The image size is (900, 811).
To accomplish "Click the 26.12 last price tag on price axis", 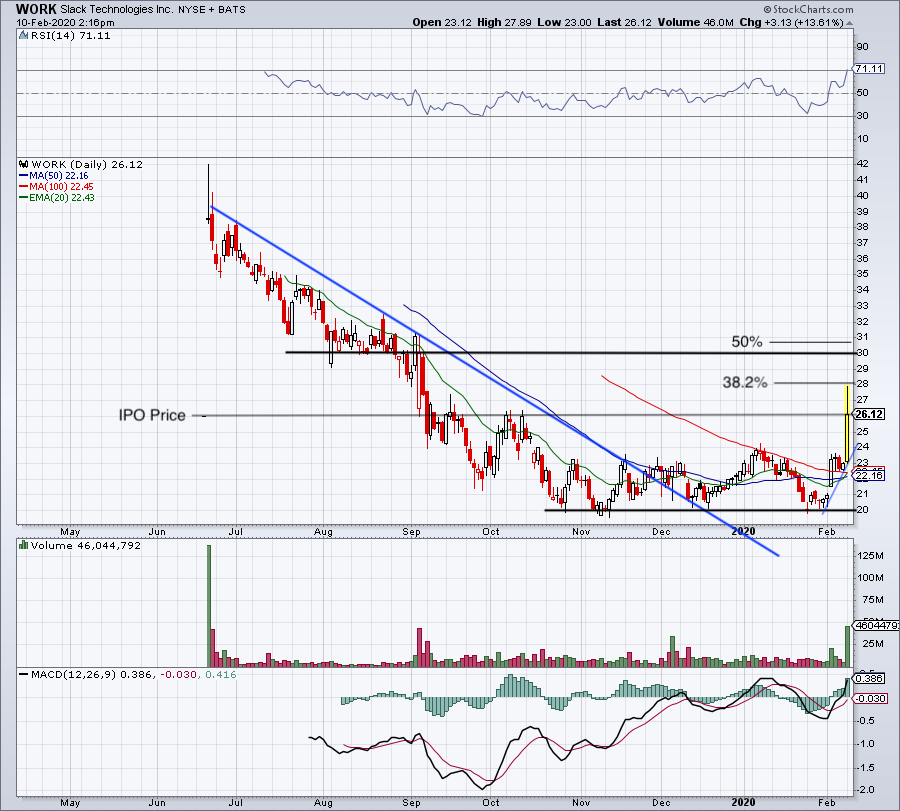I will click(x=868, y=414).
